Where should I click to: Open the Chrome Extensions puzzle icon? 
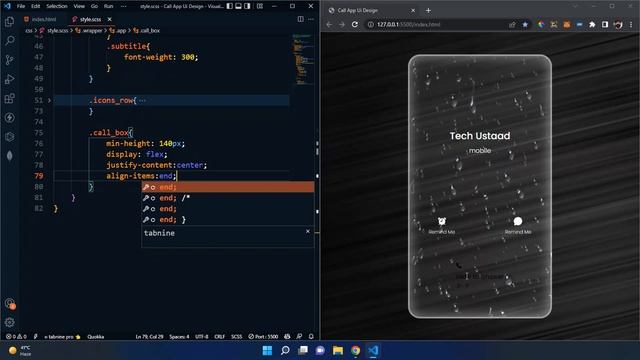[592, 24]
